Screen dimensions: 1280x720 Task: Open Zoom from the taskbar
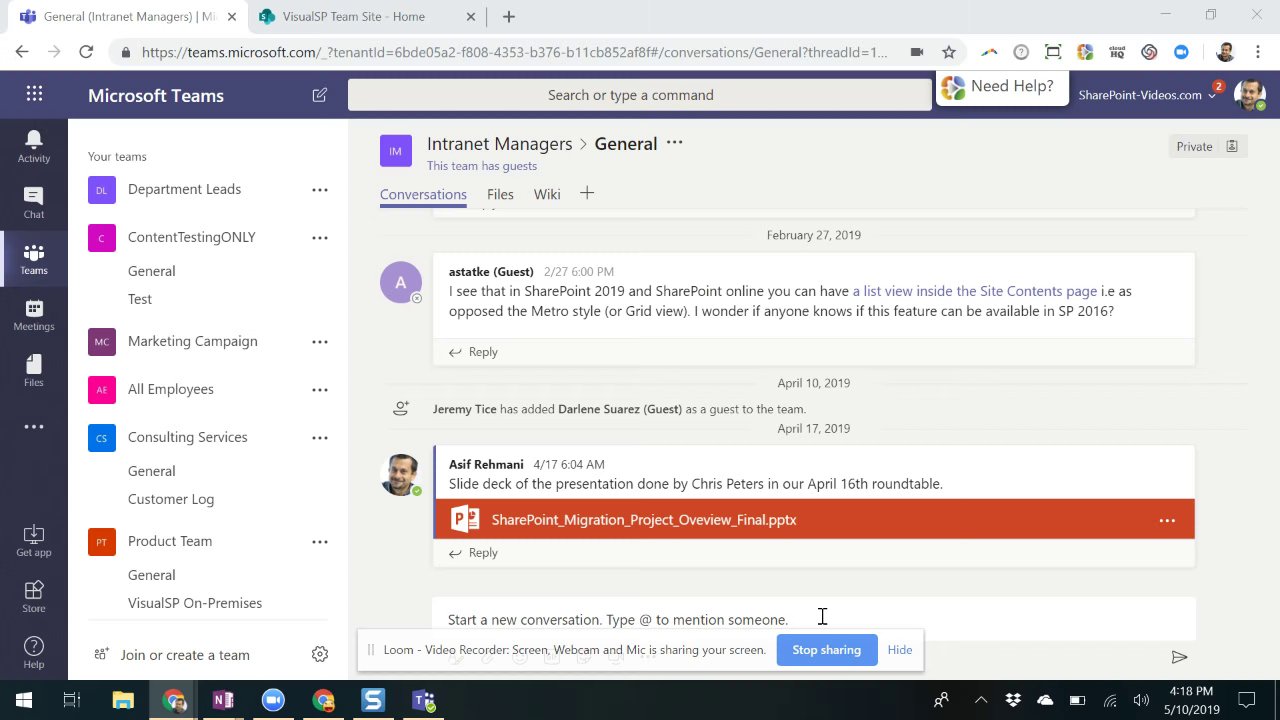(273, 700)
